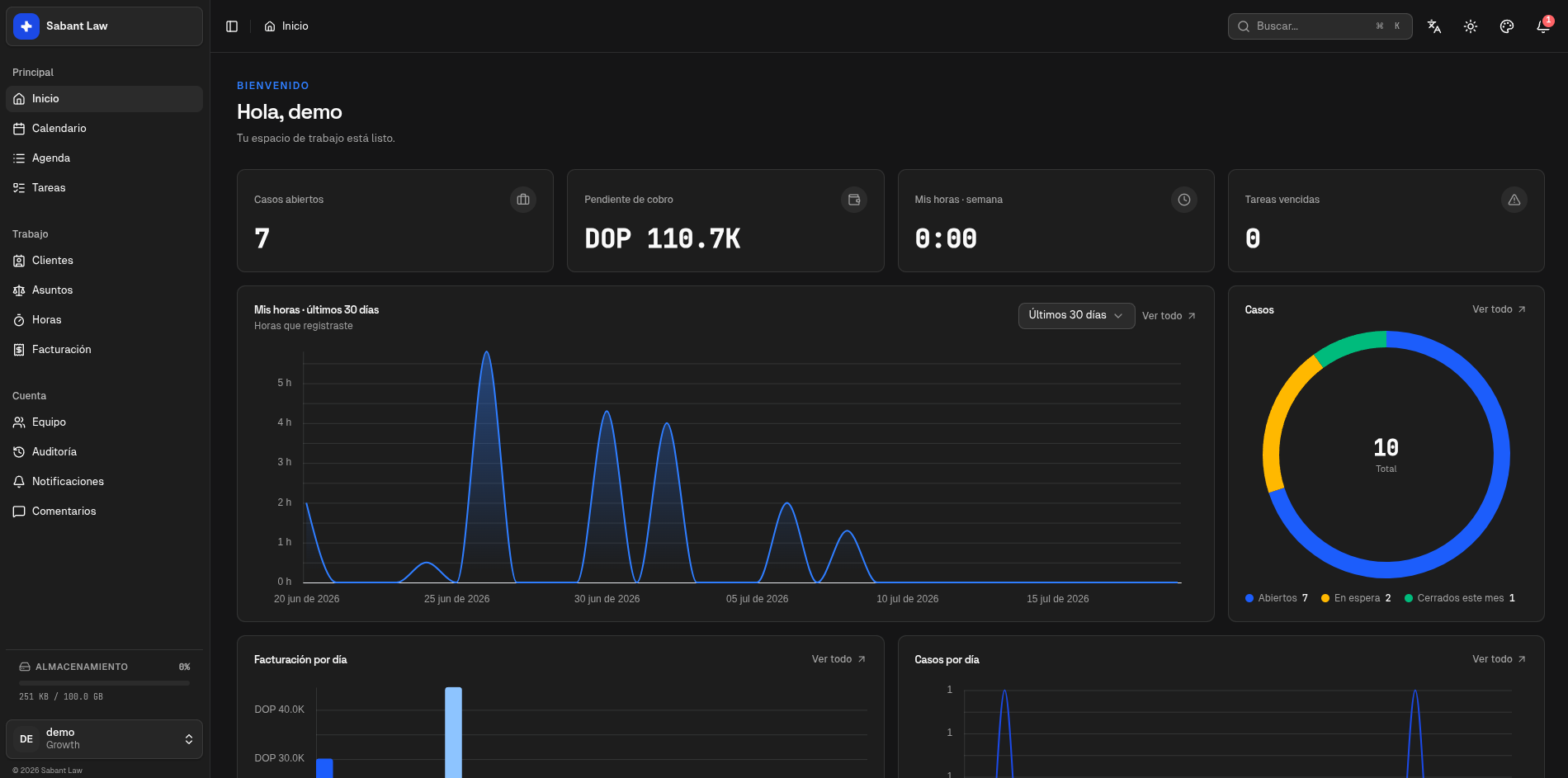1568x778 pixels.
Task: Click the Asuntos scales icon in sidebar
Action: (x=19, y=290)
